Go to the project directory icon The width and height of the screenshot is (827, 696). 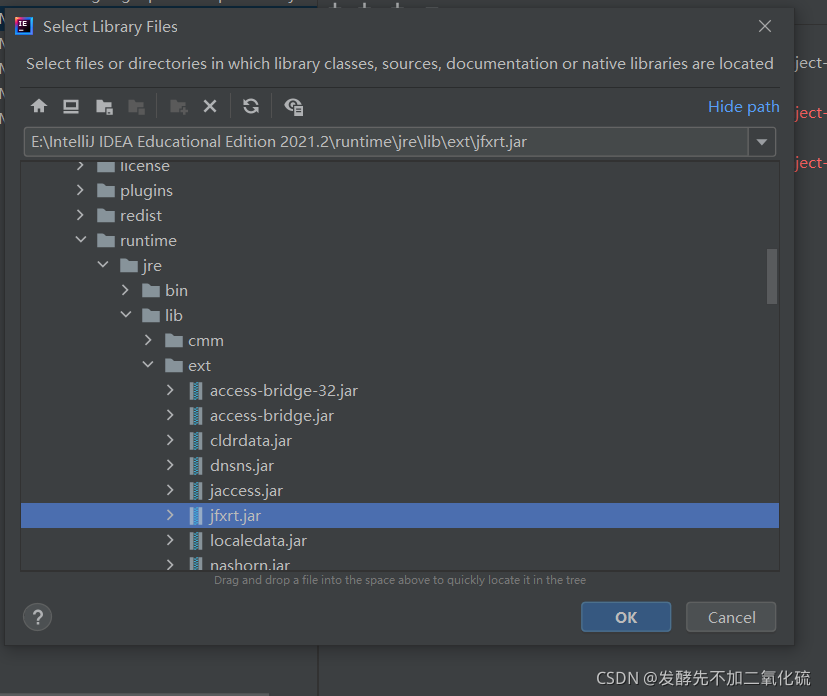pyautogui.click(x=104, y=107)
